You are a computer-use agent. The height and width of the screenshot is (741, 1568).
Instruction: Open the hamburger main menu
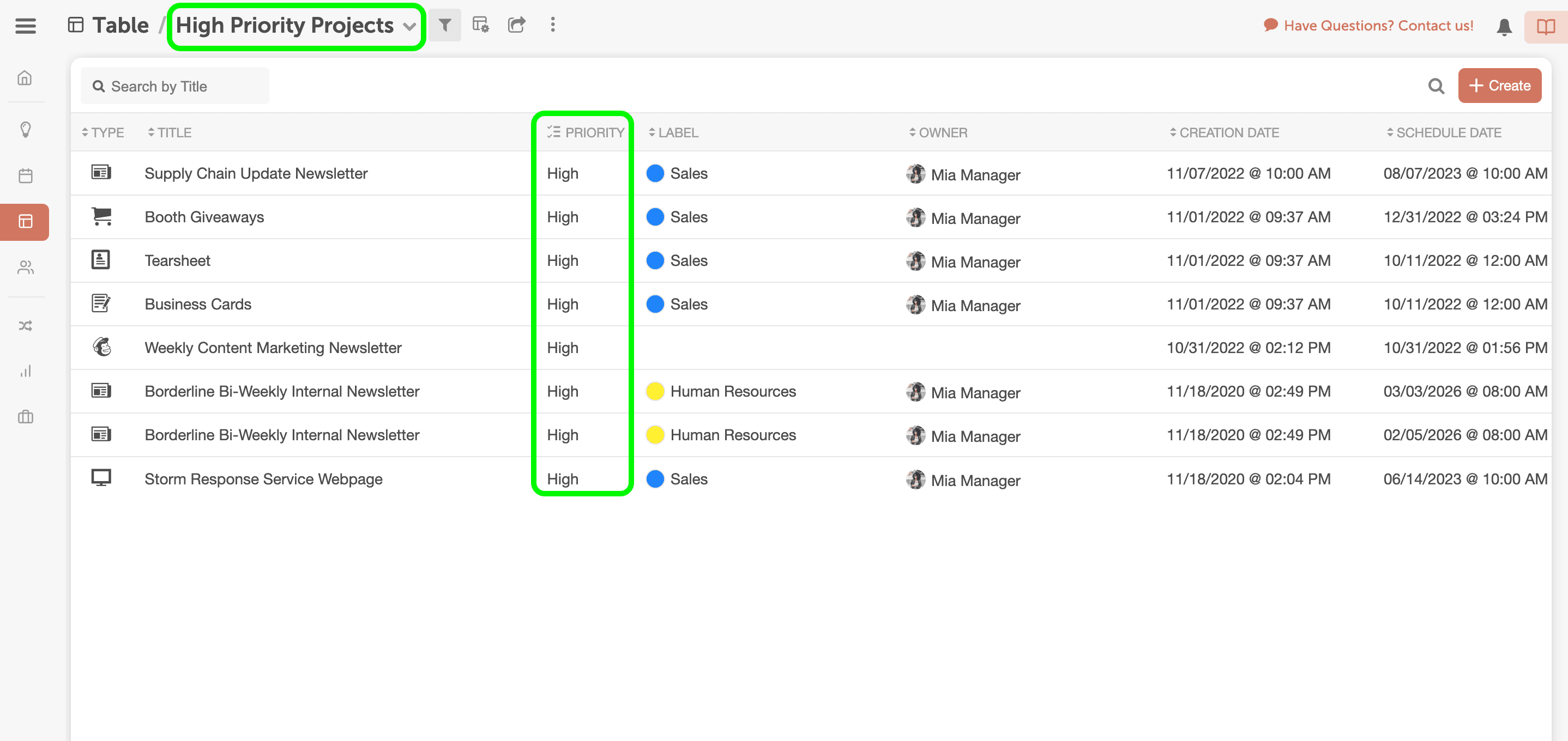(x=25, y=26)
